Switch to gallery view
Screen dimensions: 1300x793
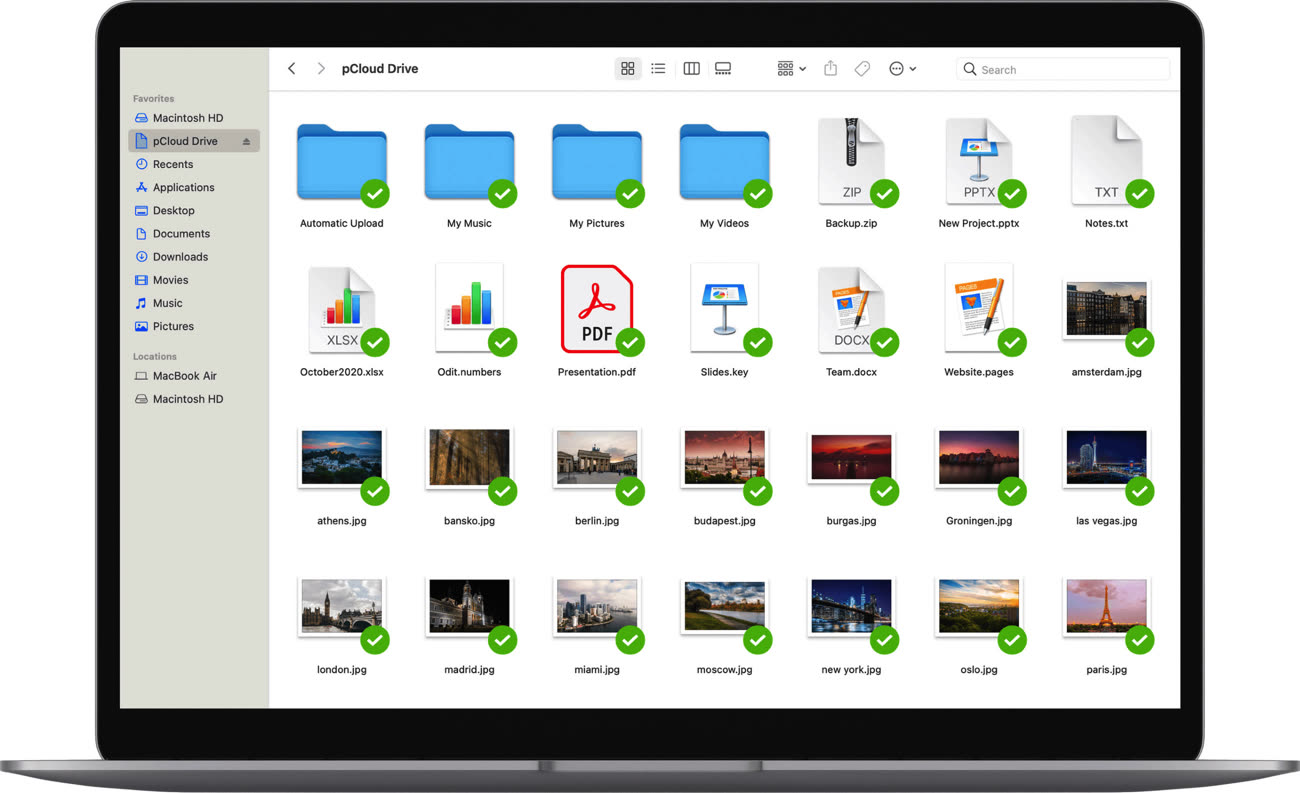(723, 69)
